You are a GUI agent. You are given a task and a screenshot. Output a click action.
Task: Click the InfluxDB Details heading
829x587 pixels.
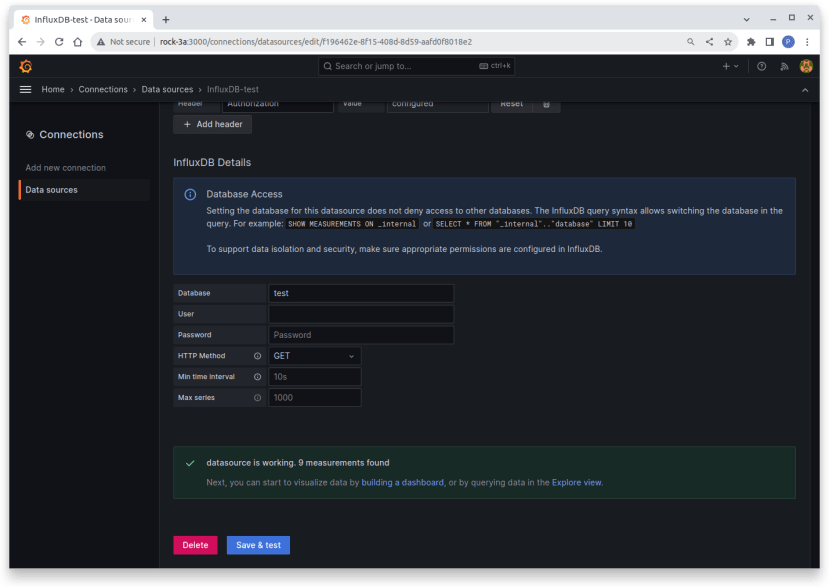[212, 163]
